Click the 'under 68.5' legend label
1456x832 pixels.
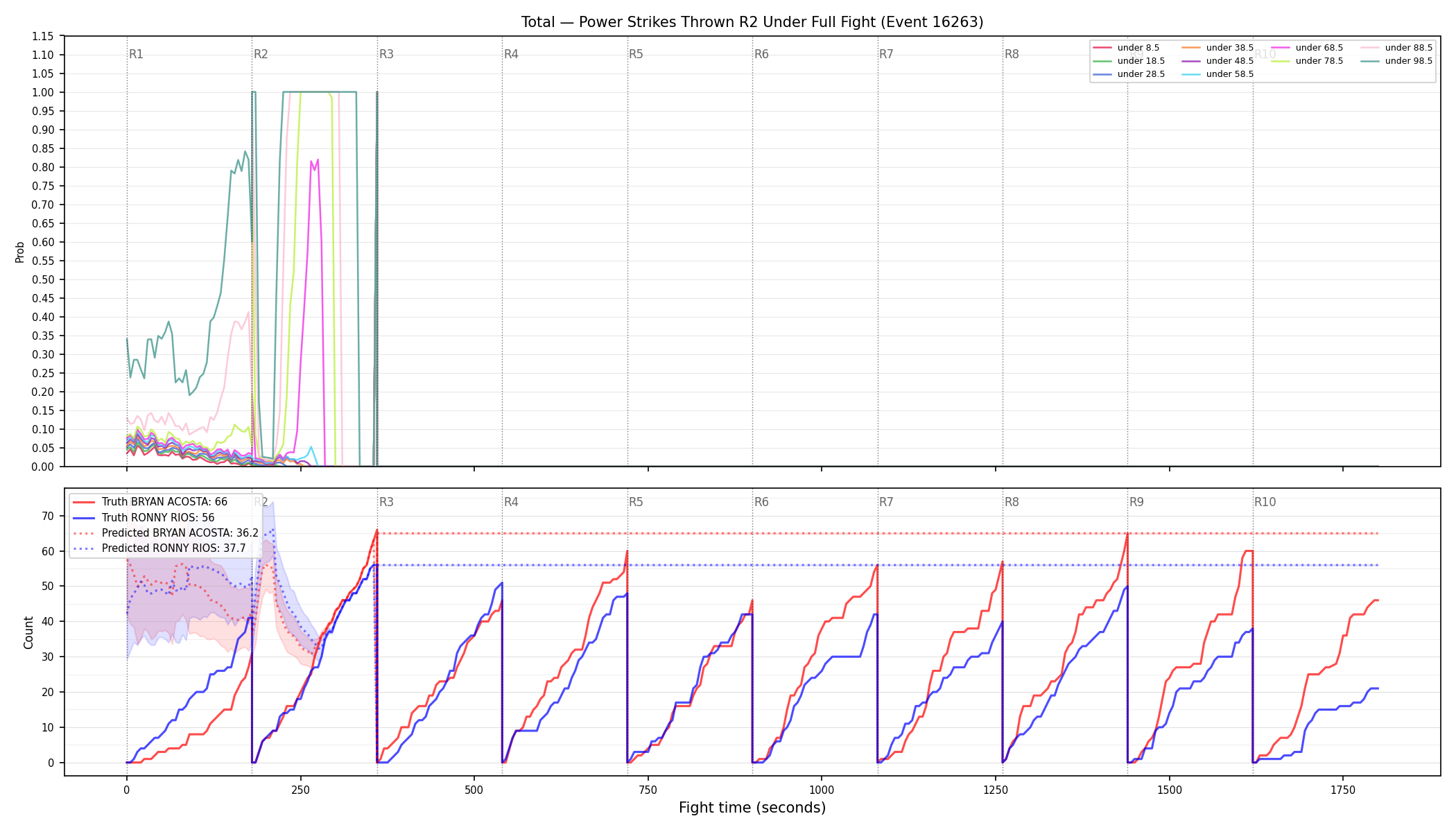tap(1319, 48)
